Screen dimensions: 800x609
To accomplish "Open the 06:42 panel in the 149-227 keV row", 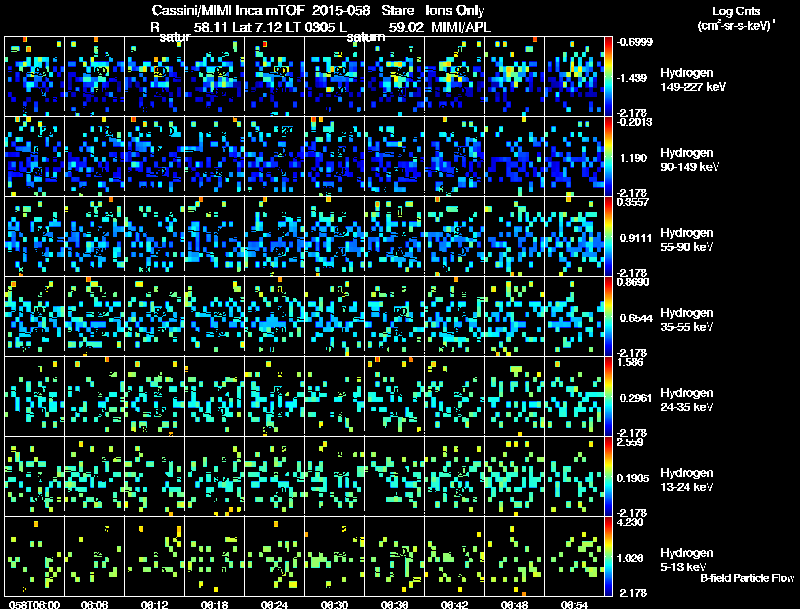I will click(x=454, y=76).
